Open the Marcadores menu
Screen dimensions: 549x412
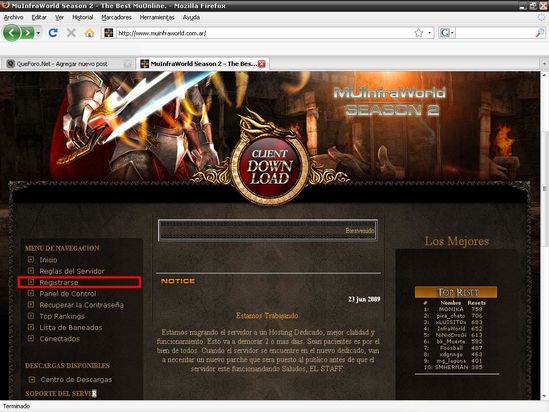tap(116, 17)
